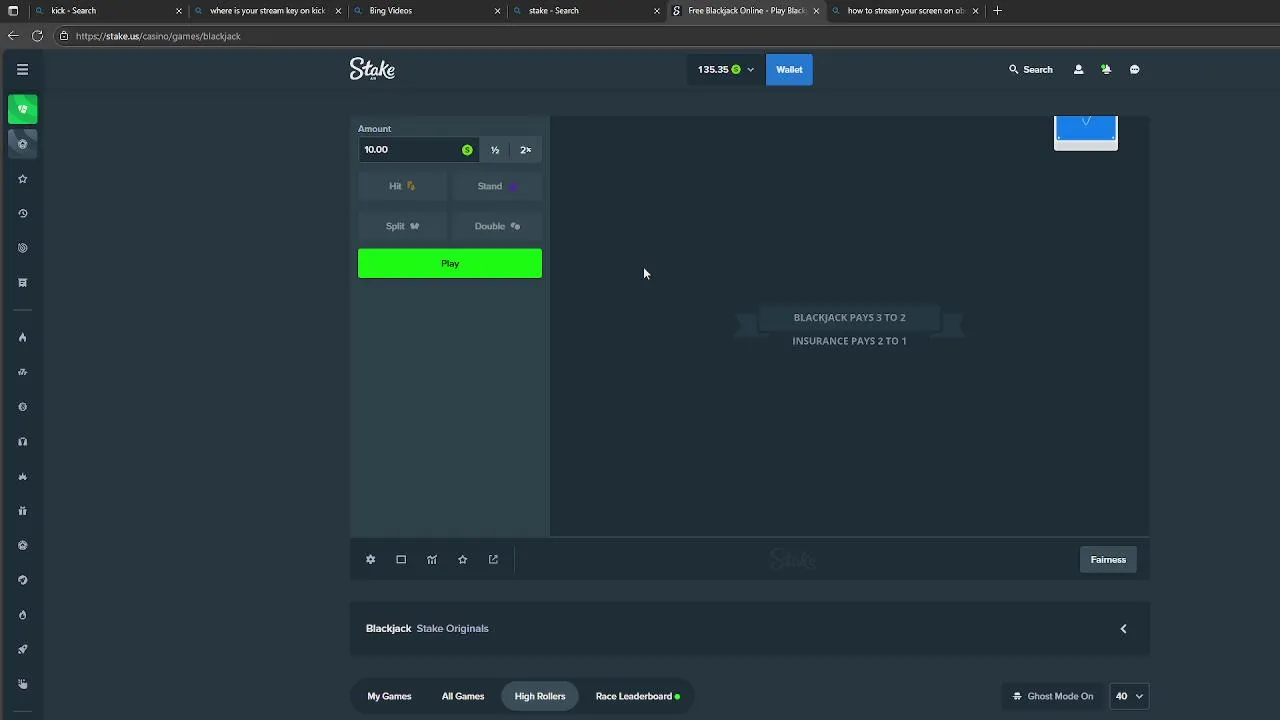Click the Stake logo
The height and width of the screenshot is (720, 1280).
point(372,69)
